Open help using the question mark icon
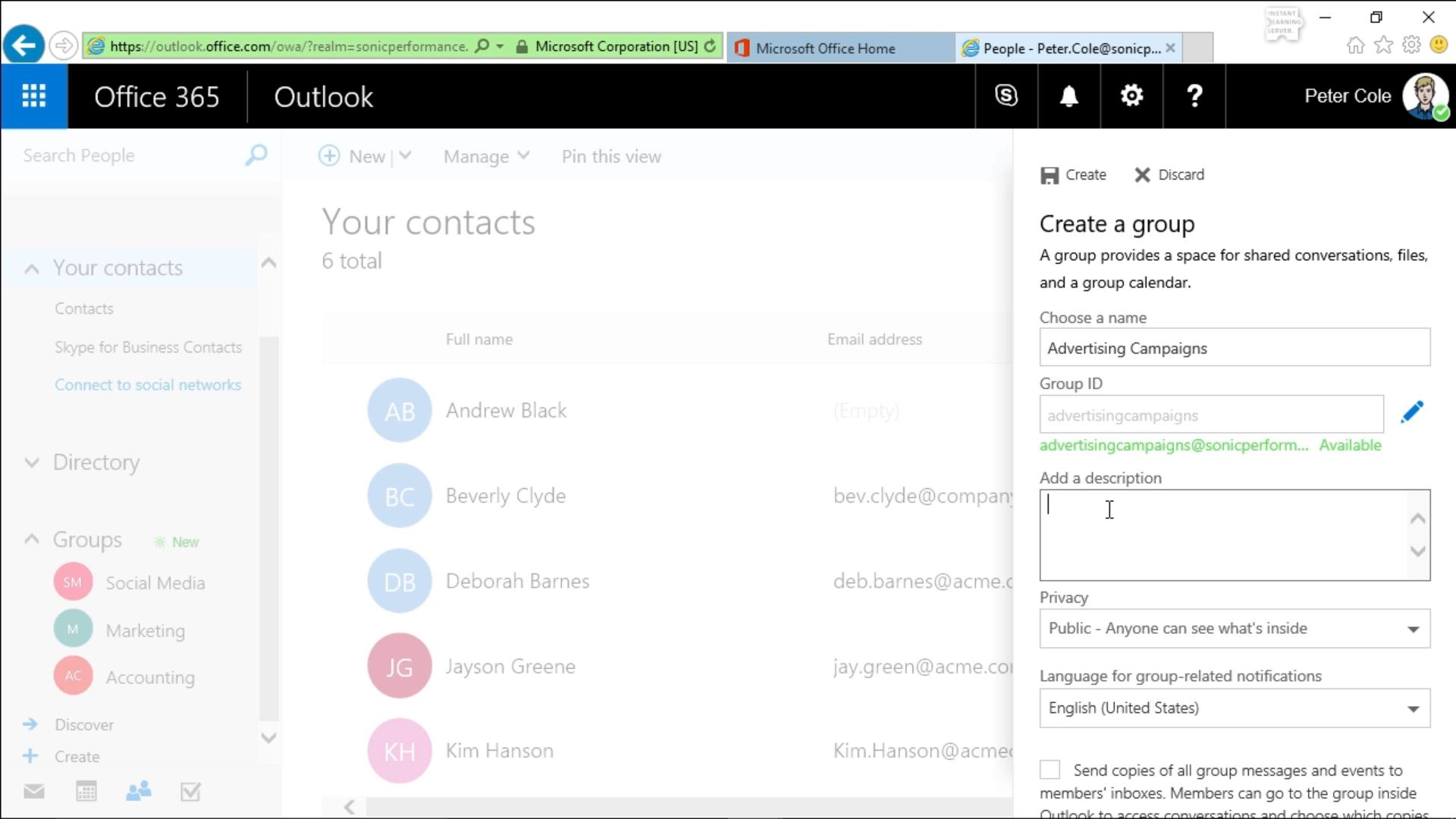Screen dimensions: 1456x819 click(x=1194, y=96)
